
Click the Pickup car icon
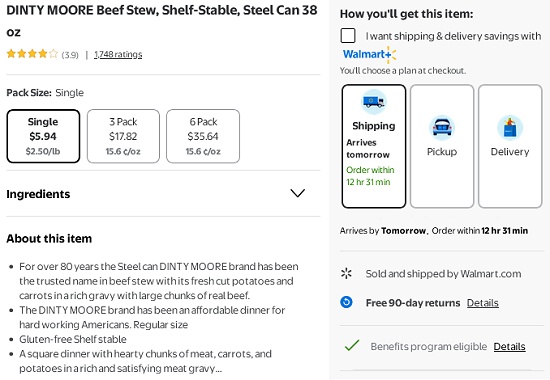(x=442, y=128)
